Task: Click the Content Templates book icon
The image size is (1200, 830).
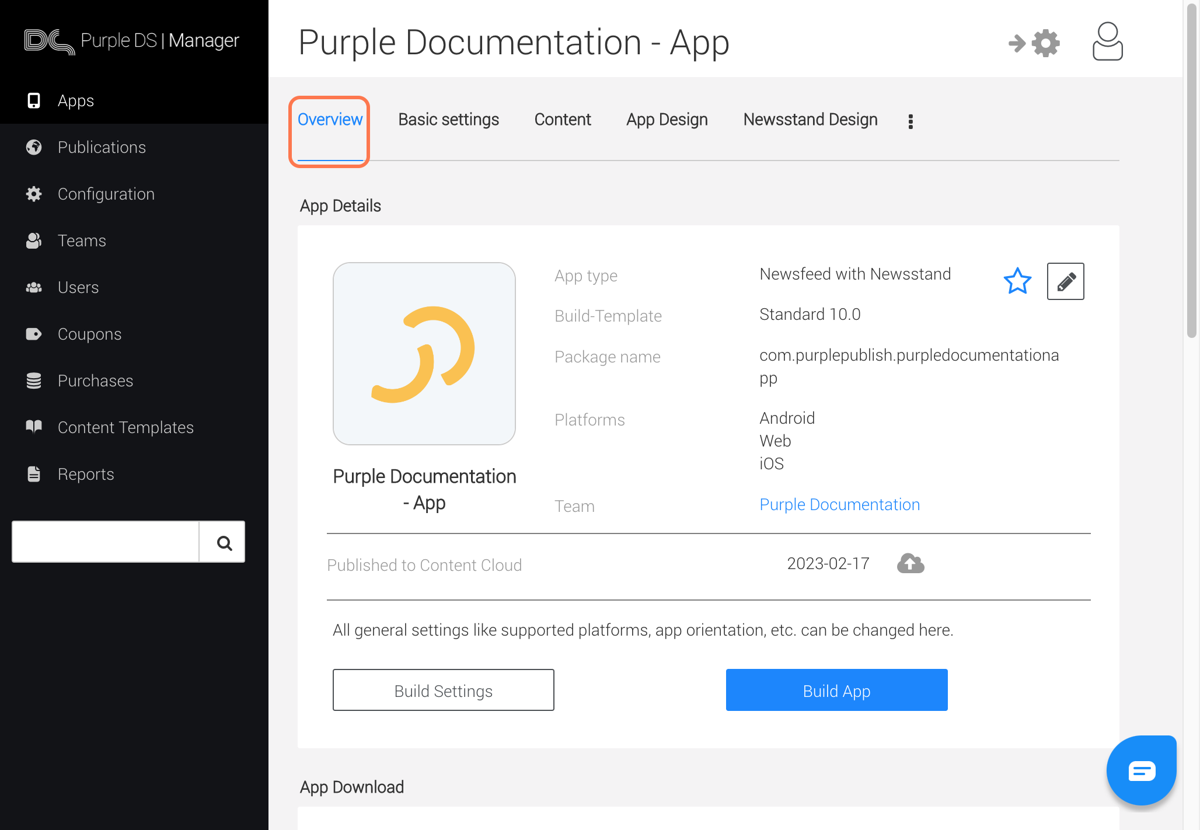Action: tap(34, 427)
